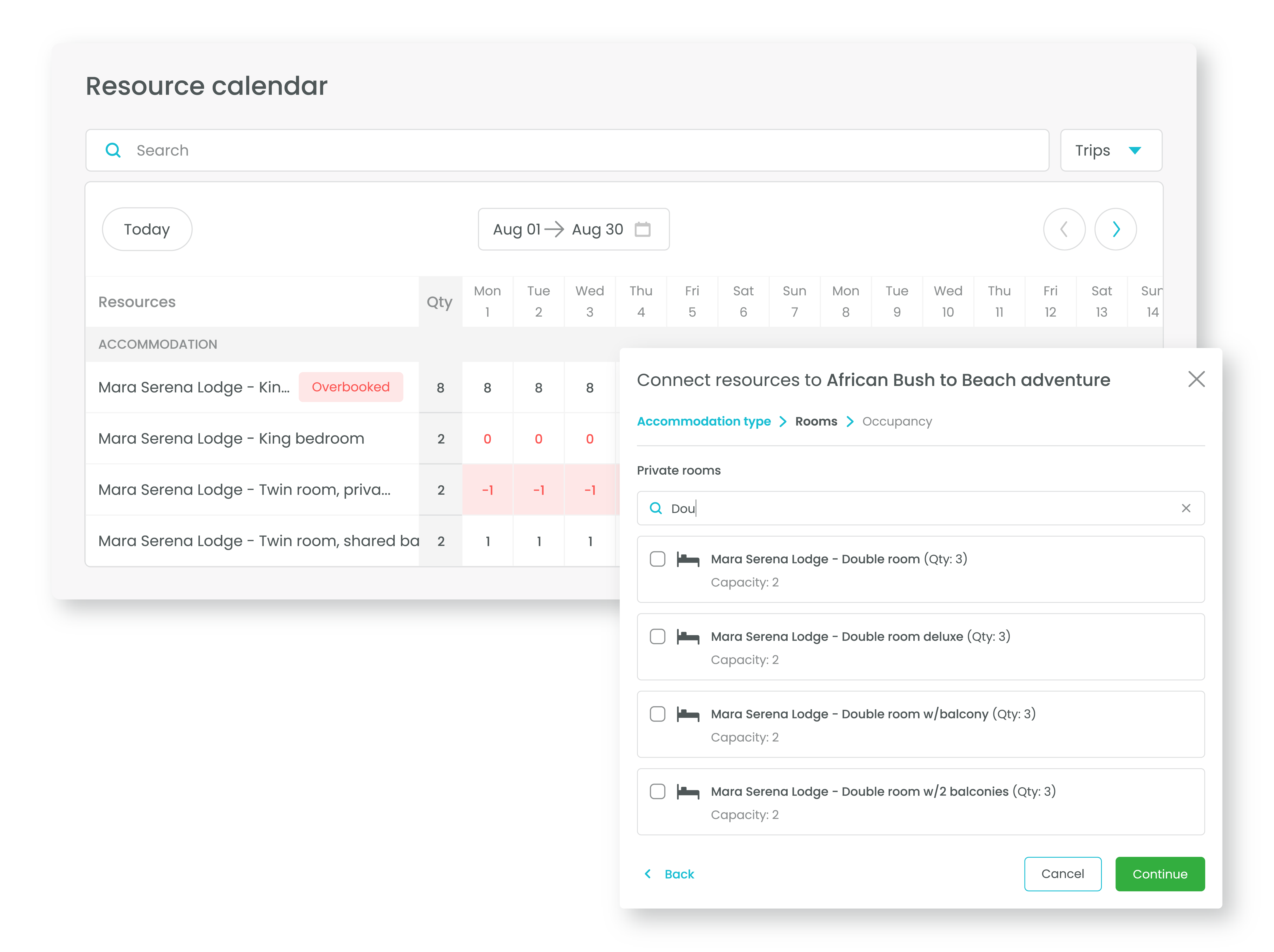This screenshot has width=1274, height=952.
Task: Click the Overbooked badge
Action: click(x=351, y=387)
